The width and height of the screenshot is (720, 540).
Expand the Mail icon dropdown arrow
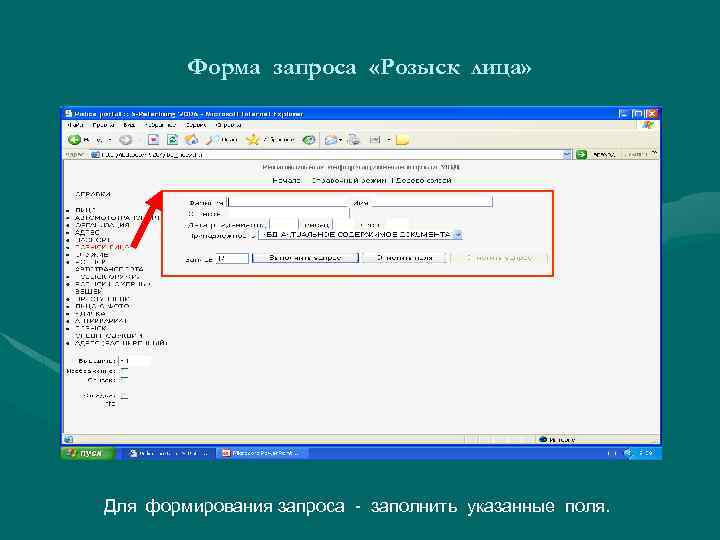(x=340, y=140)
